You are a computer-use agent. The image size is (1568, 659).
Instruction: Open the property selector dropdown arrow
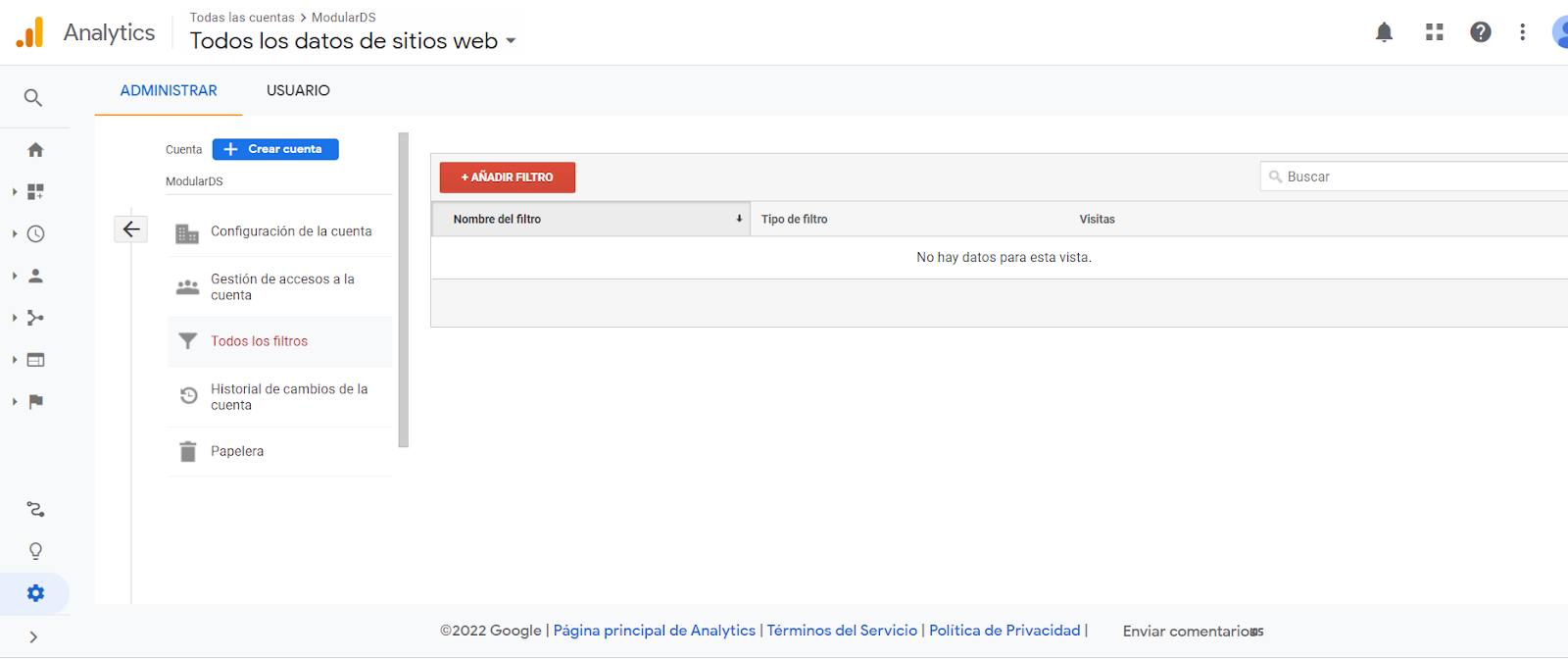[x=511, y=41]
